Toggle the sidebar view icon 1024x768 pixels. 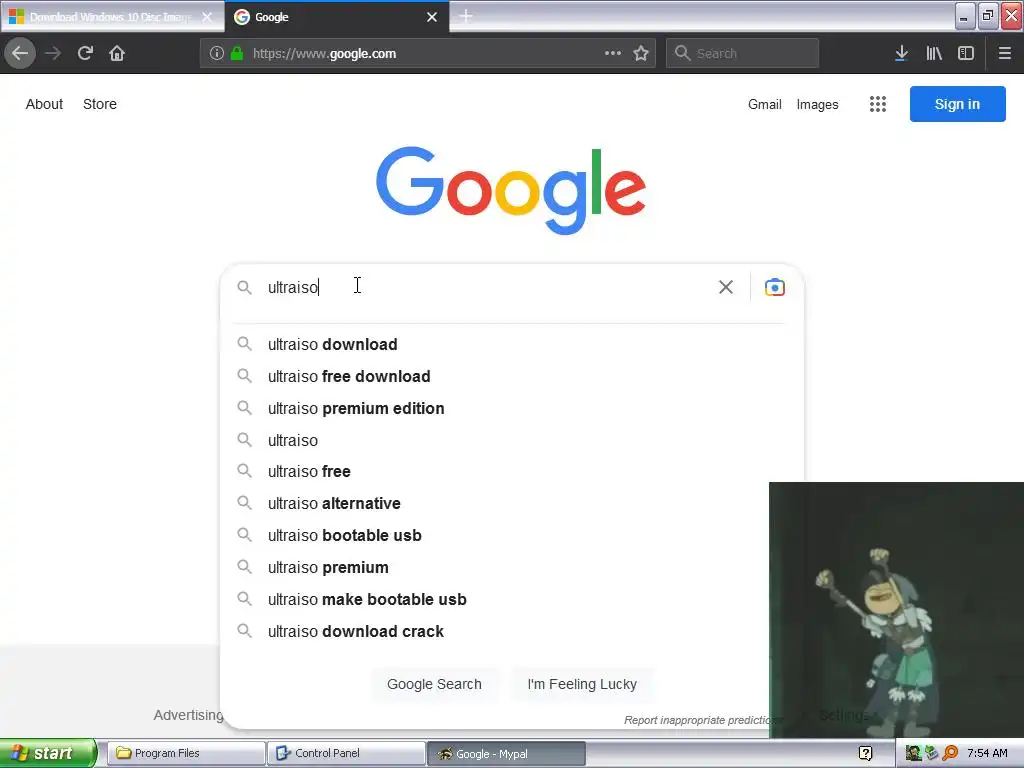tap(966, 53)
